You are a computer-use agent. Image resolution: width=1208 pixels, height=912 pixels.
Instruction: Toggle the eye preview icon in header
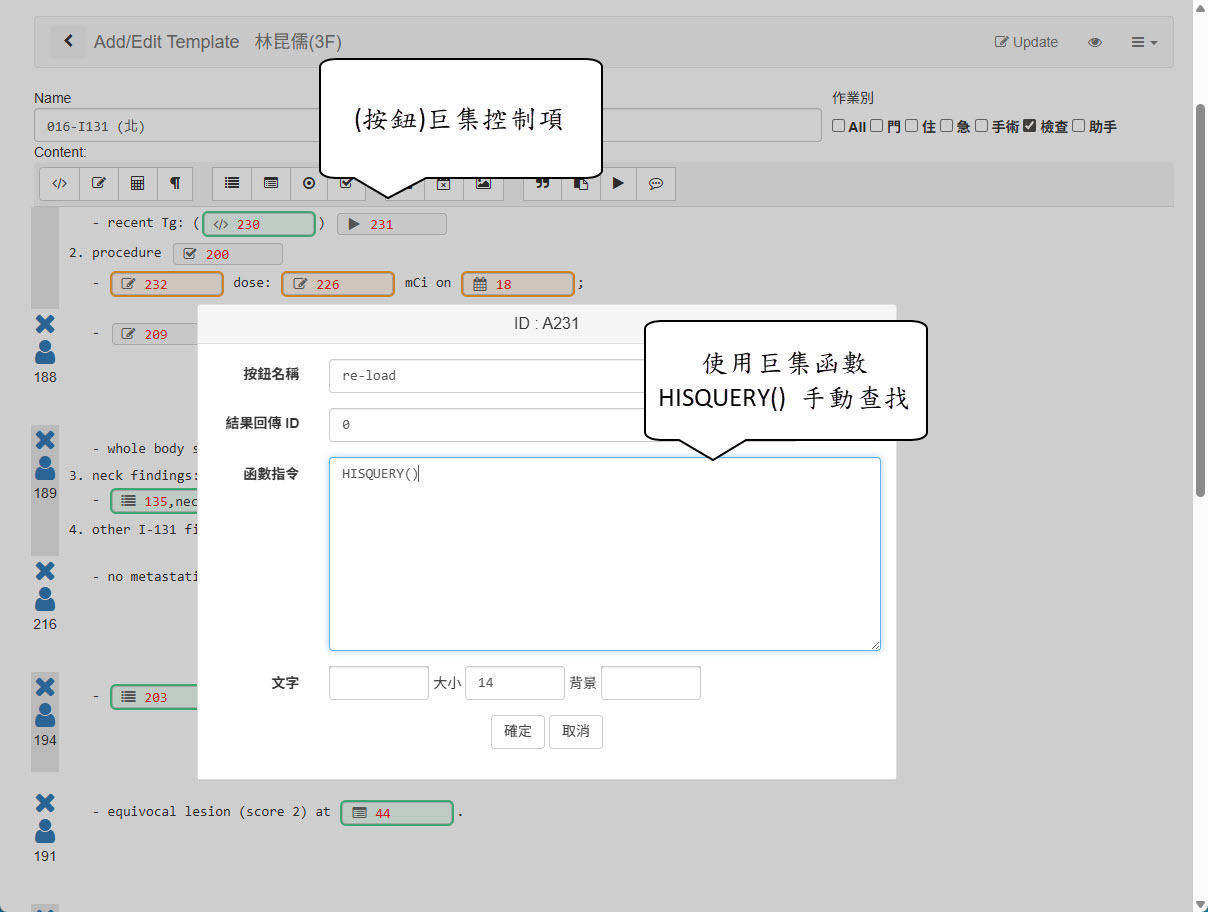(x=1095, y=42)
